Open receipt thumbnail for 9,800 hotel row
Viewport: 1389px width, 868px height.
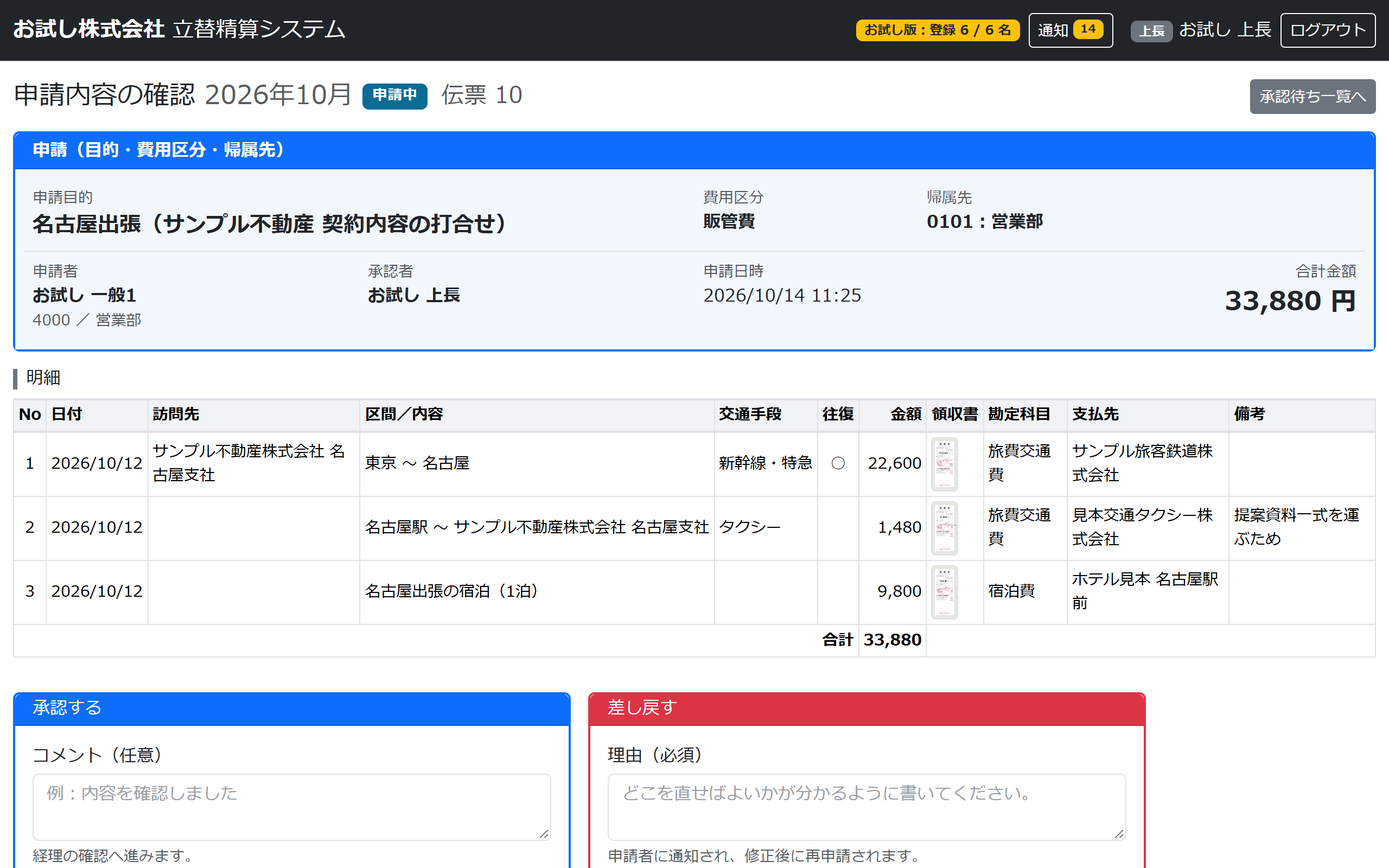tap(944, 592)
